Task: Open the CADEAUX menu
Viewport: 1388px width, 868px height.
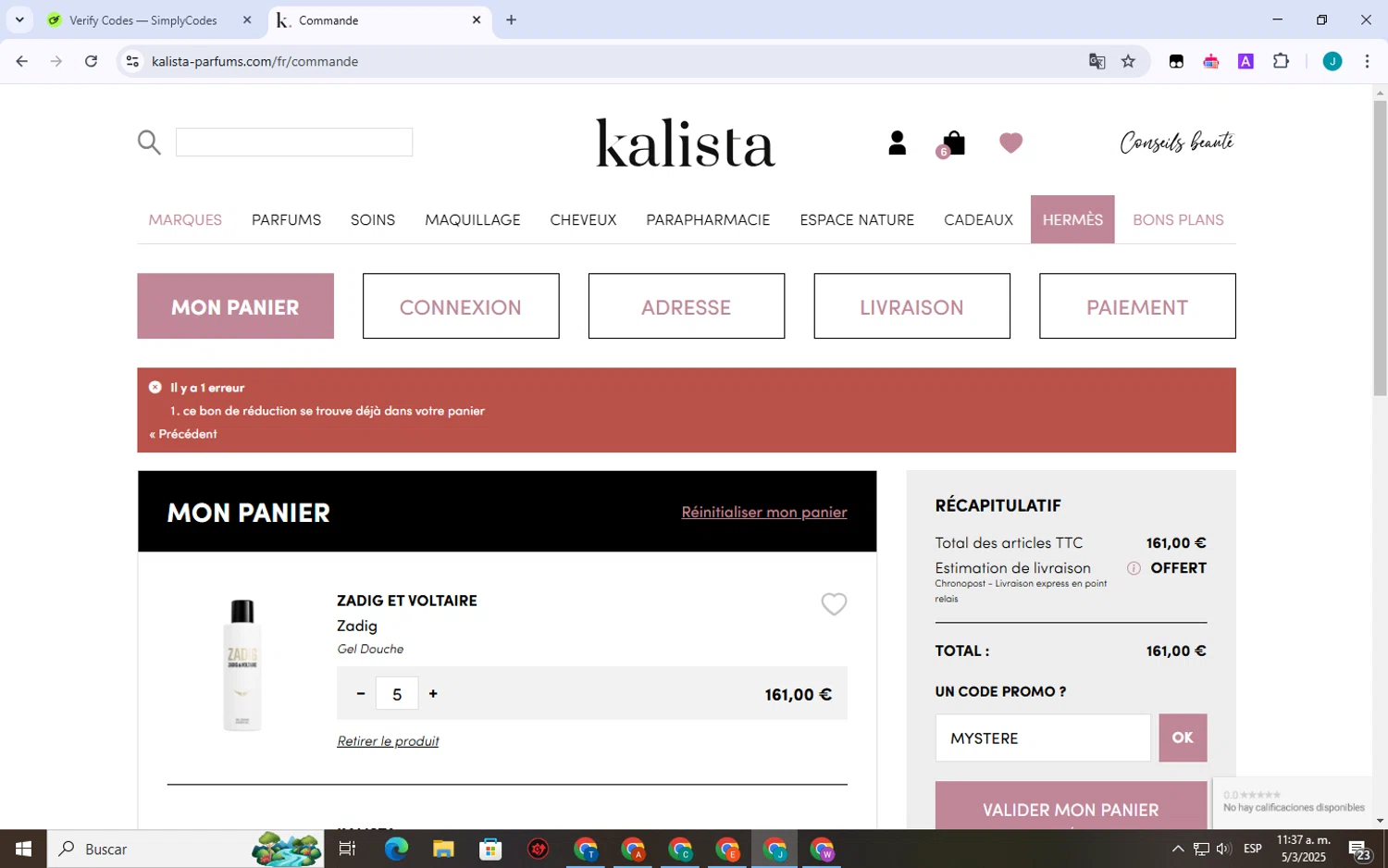Action: click(x=978, y=219)
